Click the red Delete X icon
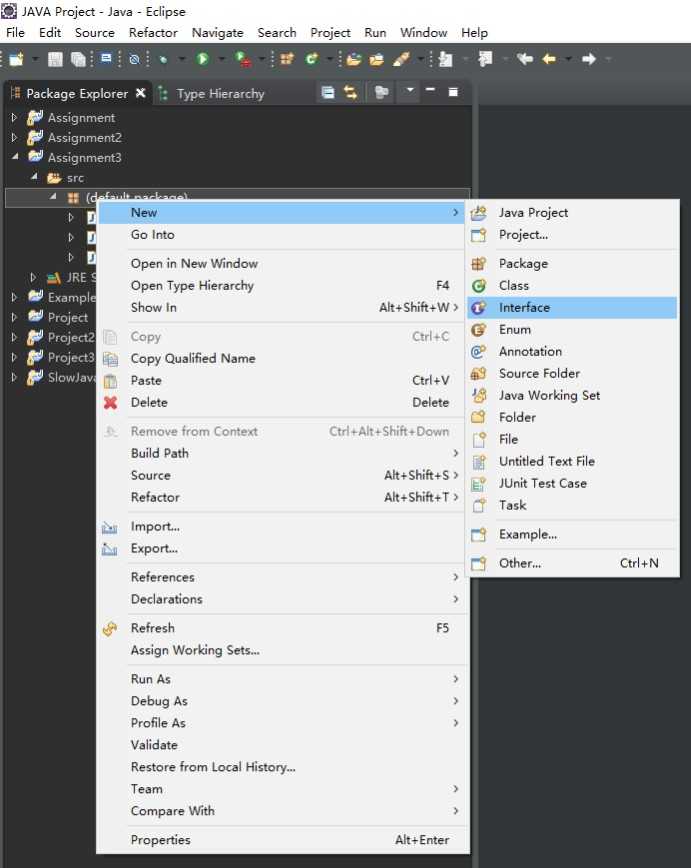This screenshot has height=868, width=691. 111,403
